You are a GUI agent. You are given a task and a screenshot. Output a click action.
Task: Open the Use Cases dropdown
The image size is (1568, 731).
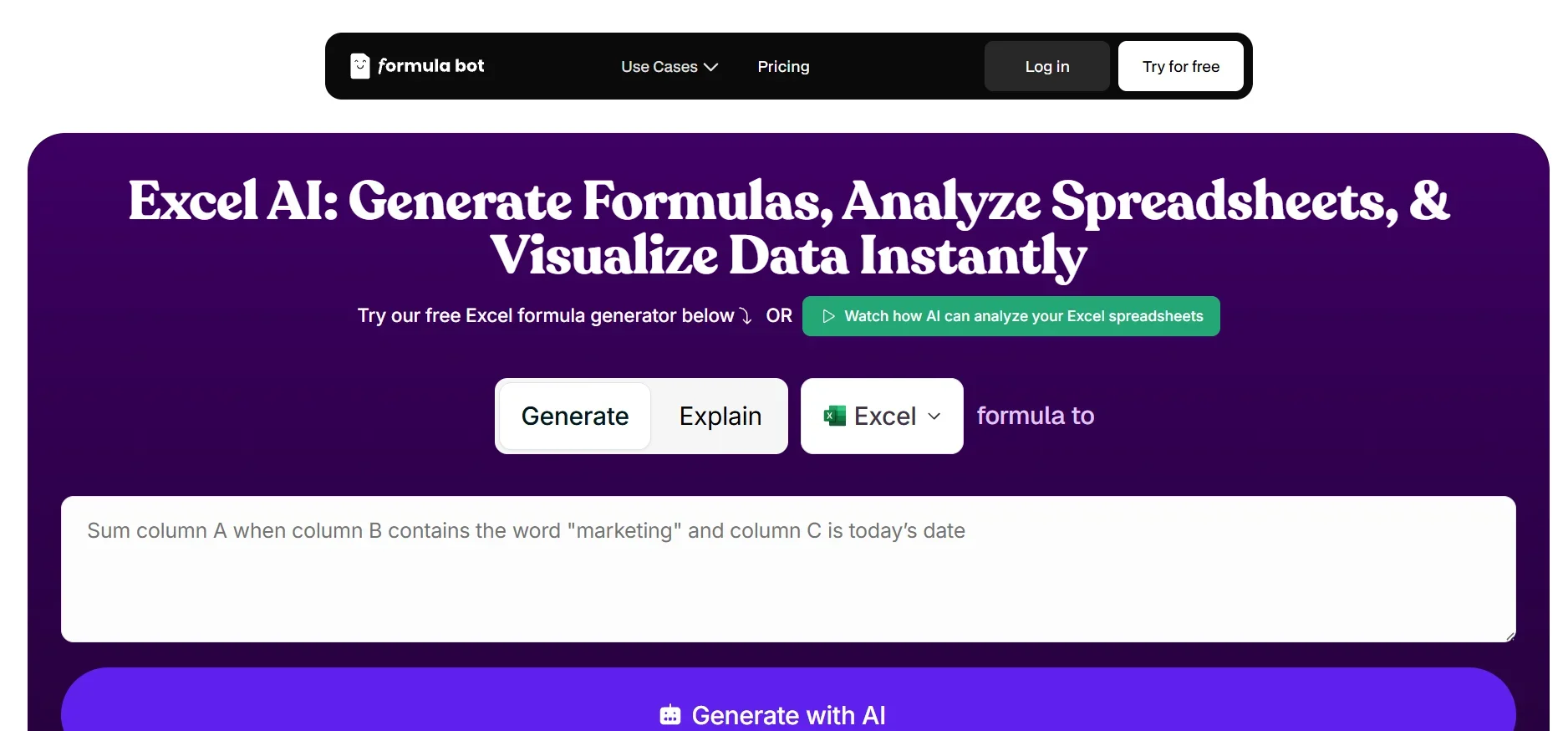click(669, 67)
